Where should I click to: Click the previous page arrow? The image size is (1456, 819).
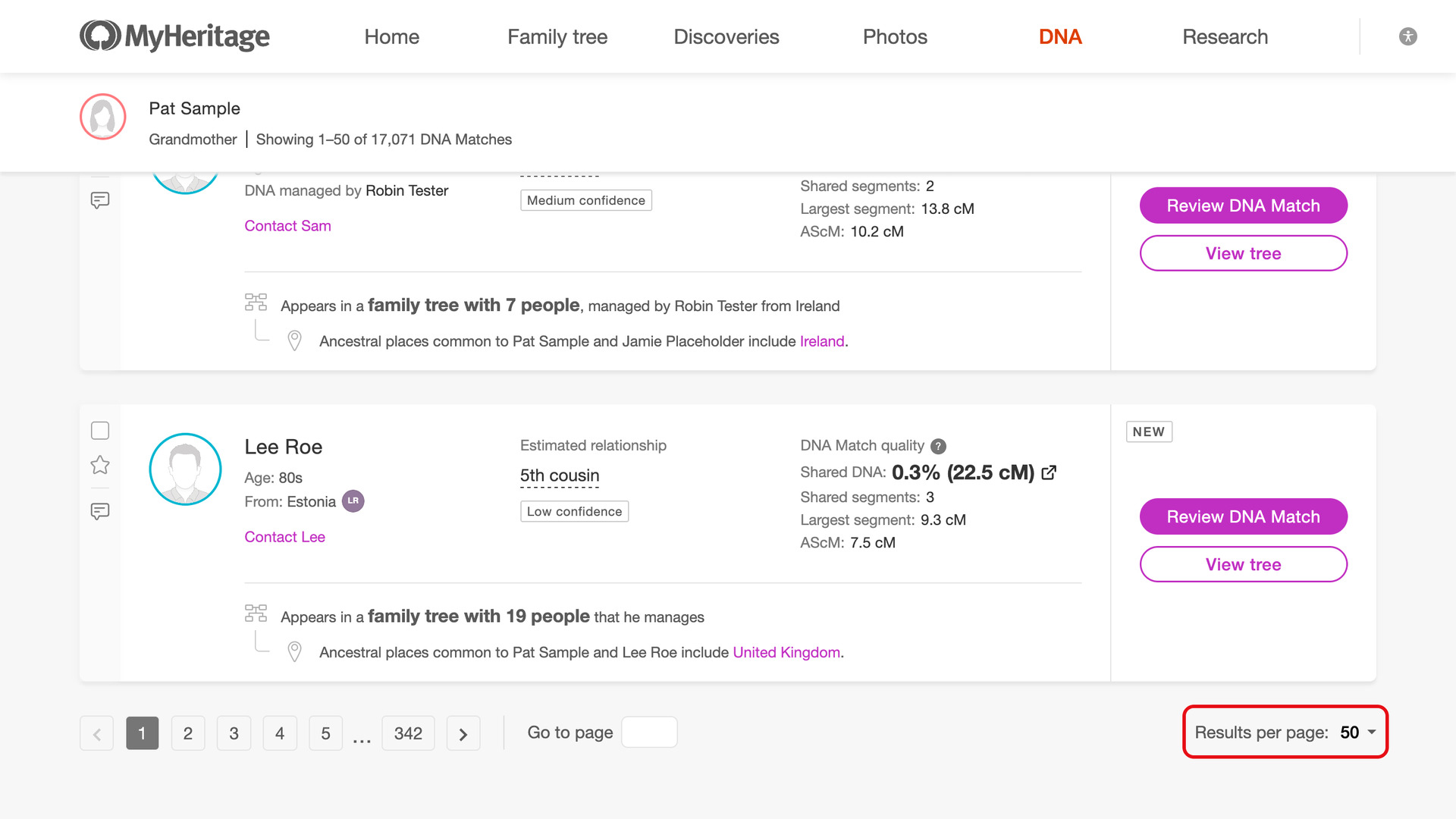coord(97,733)
